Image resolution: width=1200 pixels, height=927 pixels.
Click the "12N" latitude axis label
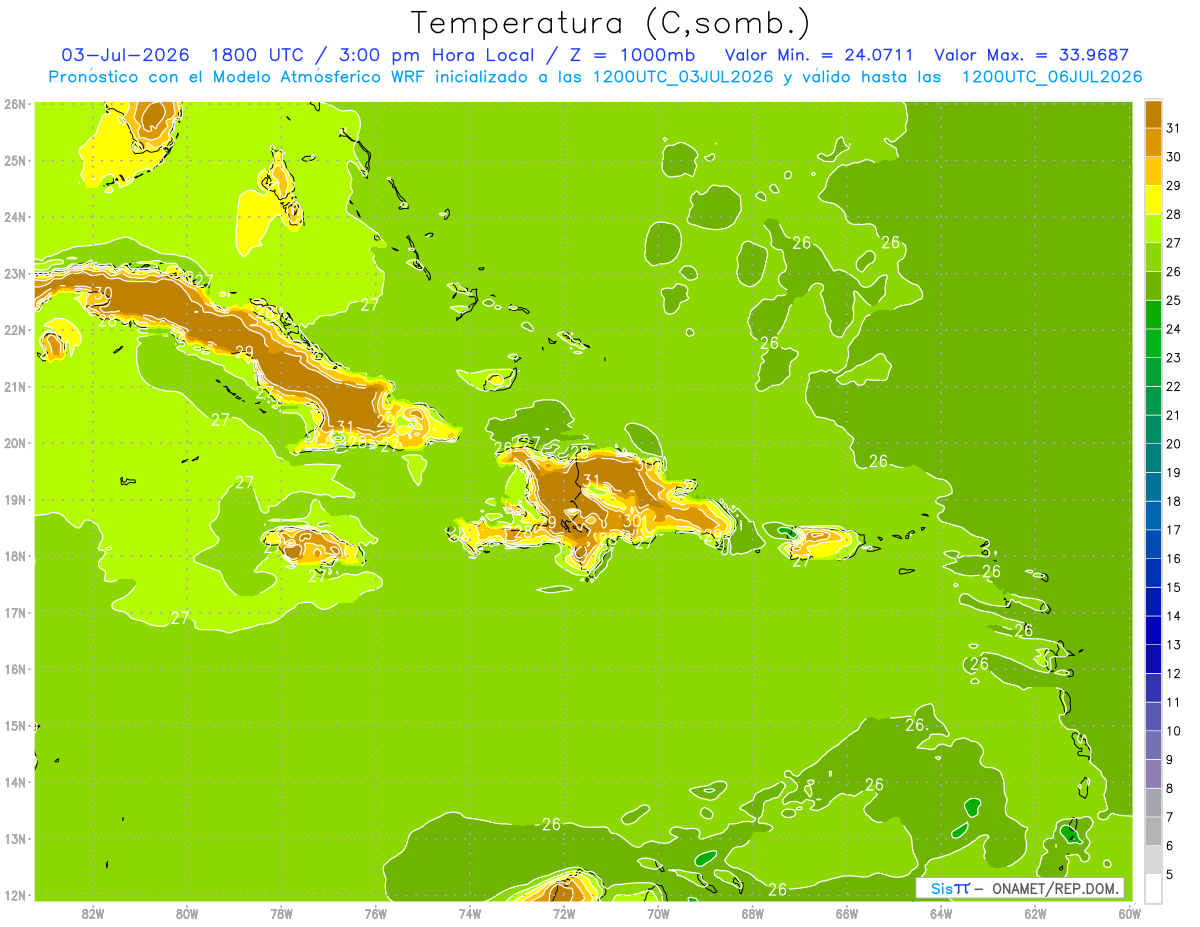coord(14,895)
